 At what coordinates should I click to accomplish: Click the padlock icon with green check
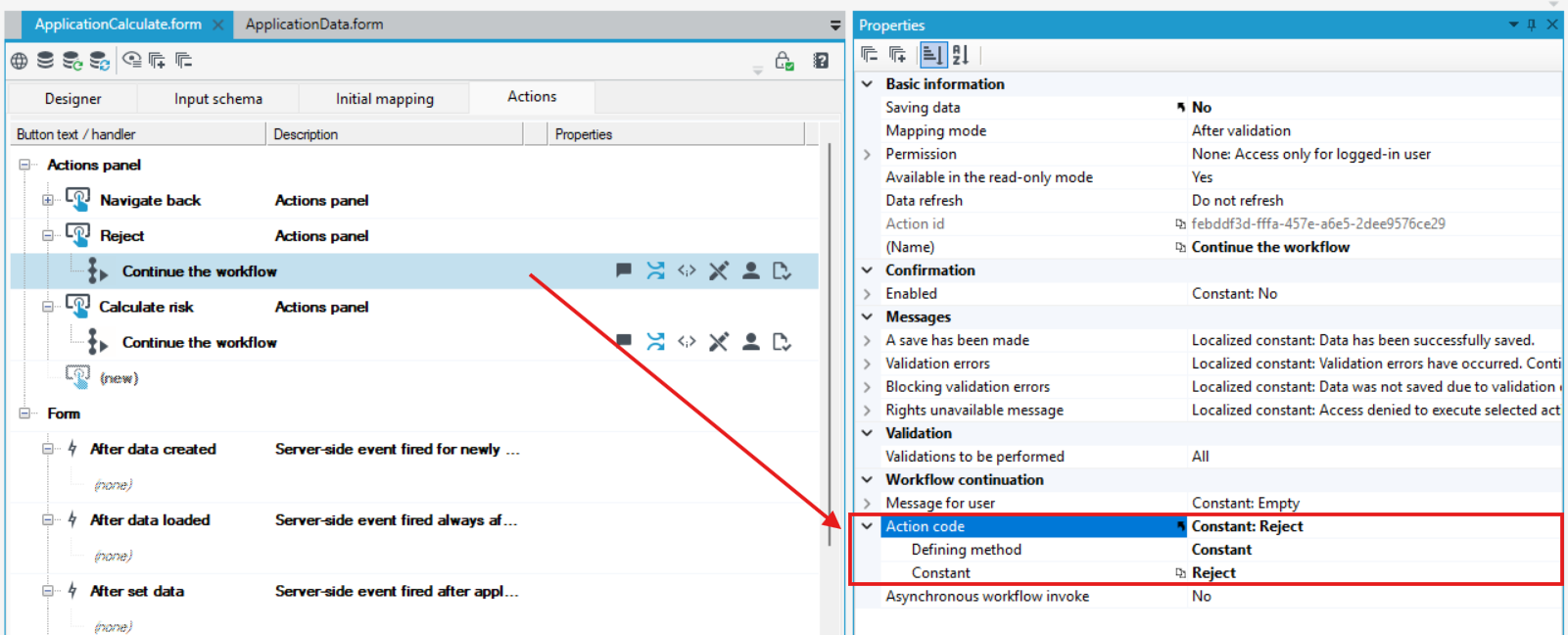[x=784, y=61]
